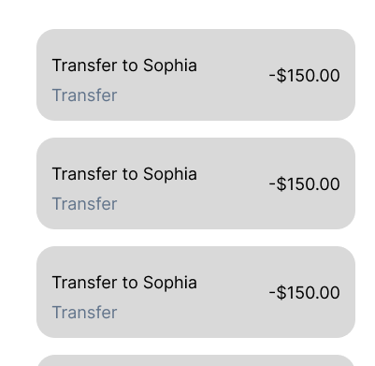Select the blue Transfer category label in second card
375x366 pixels.
tap(85, 204)
